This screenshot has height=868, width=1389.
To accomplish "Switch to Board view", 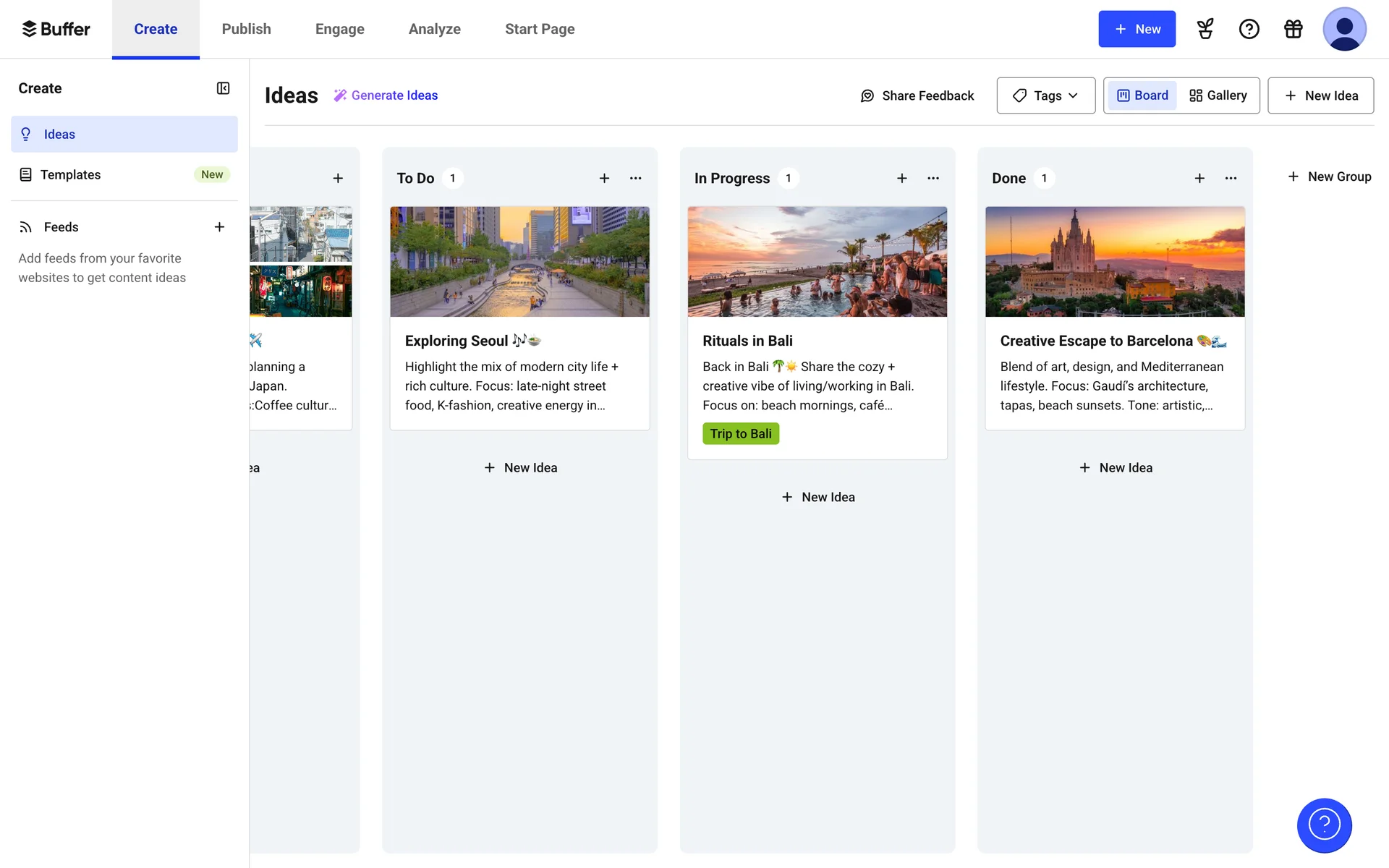I will click(1142, 95).
